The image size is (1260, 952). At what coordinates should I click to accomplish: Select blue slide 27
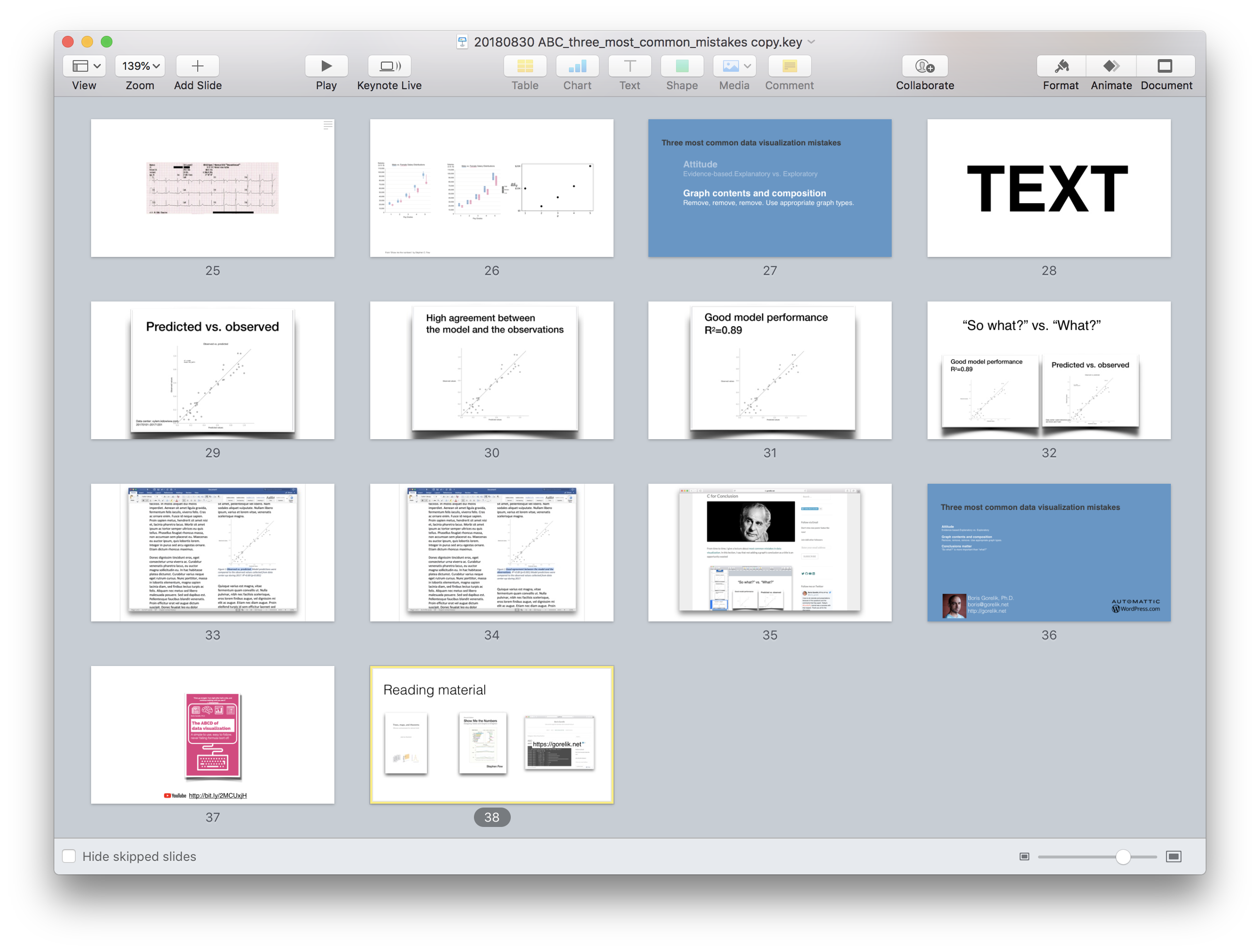click(x=770, y=188)
